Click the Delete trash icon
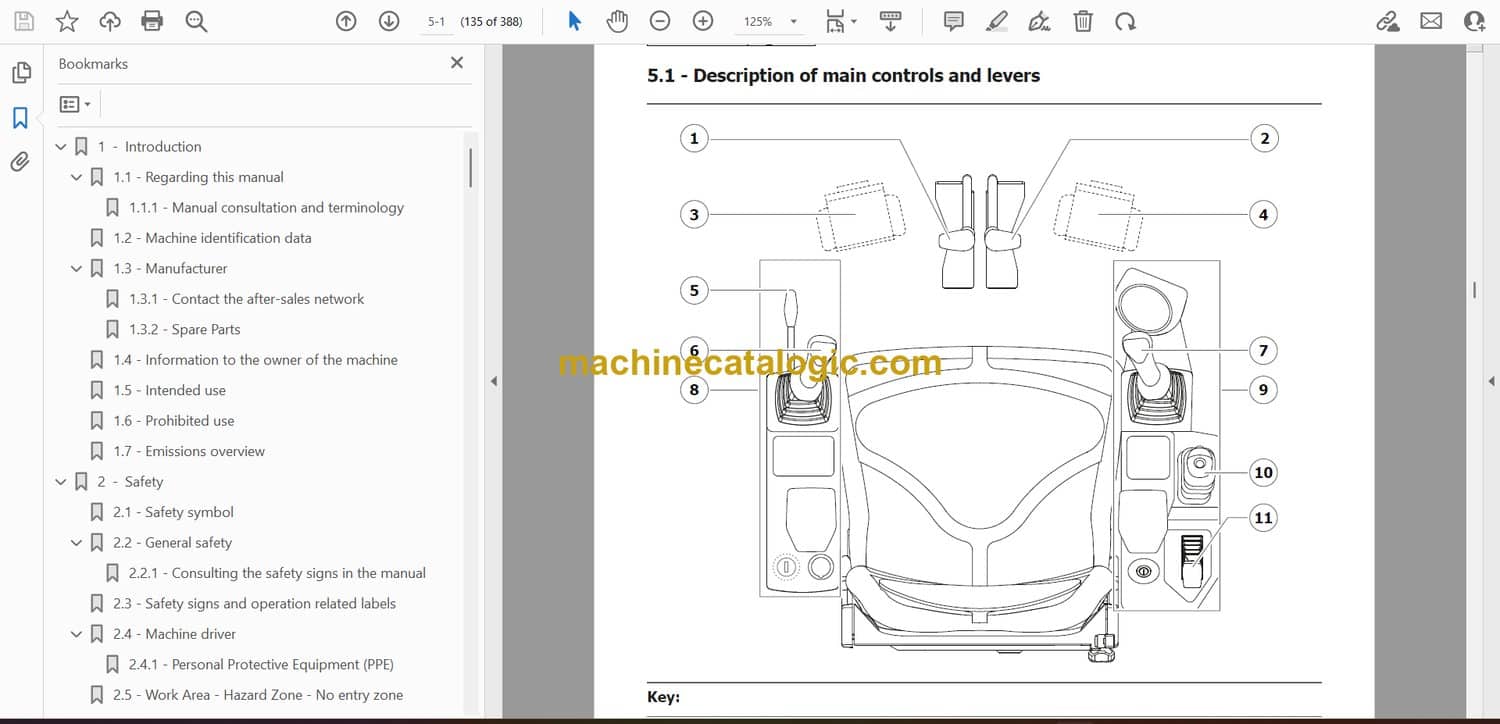Screen dimensions: 1500x724 coord(1083,21)
